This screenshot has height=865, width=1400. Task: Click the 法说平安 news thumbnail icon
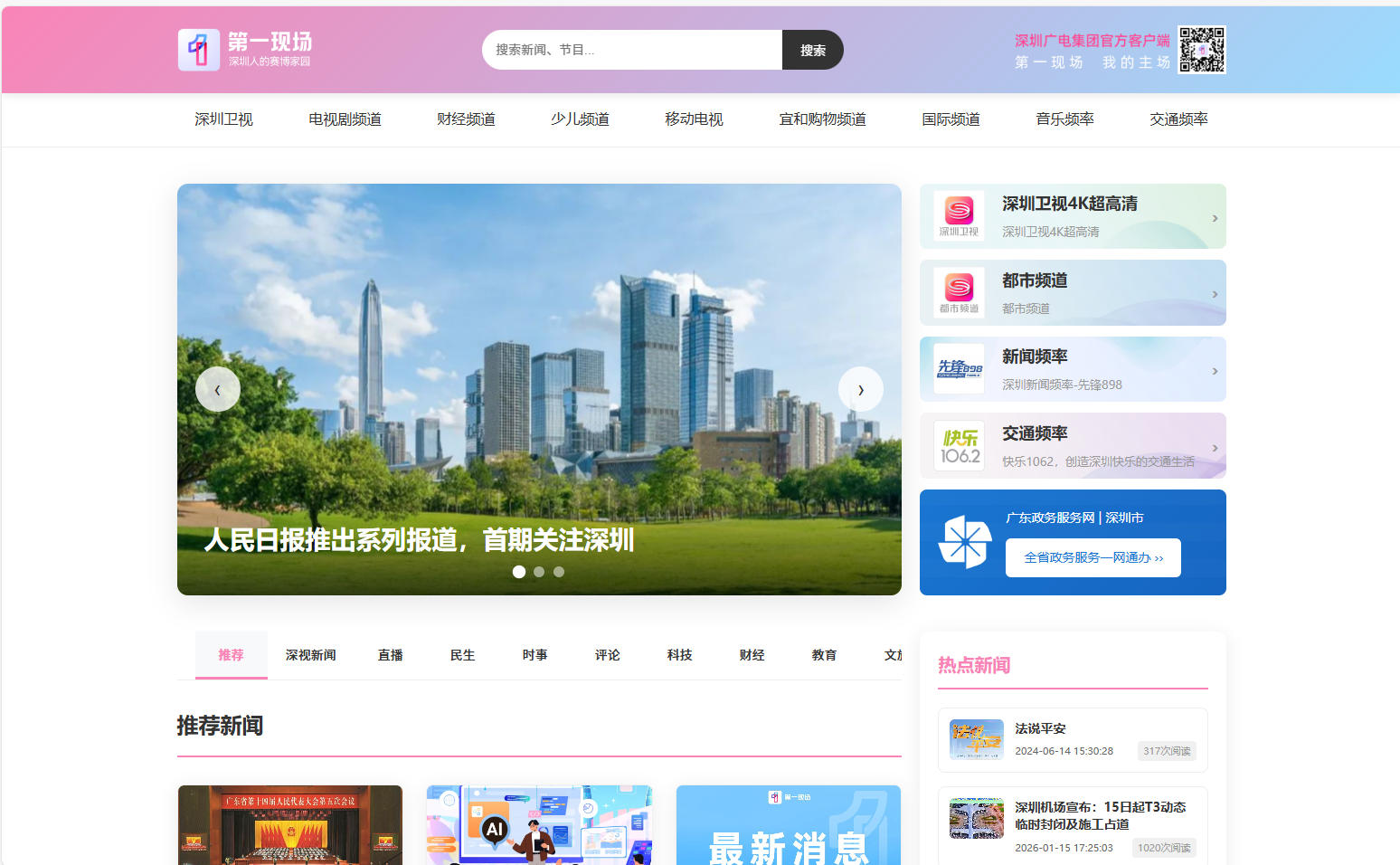pyautogui.click(x=977, y=739)
